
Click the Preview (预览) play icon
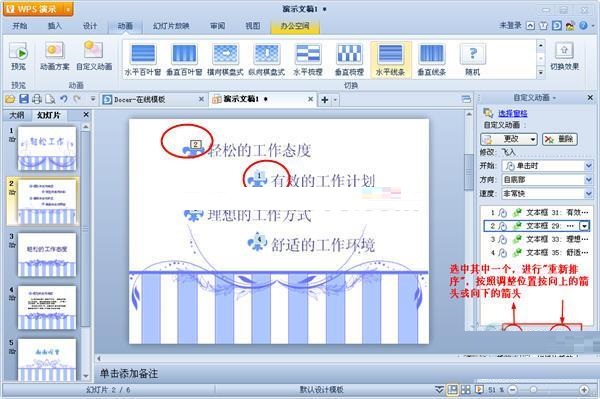(18, 52)
